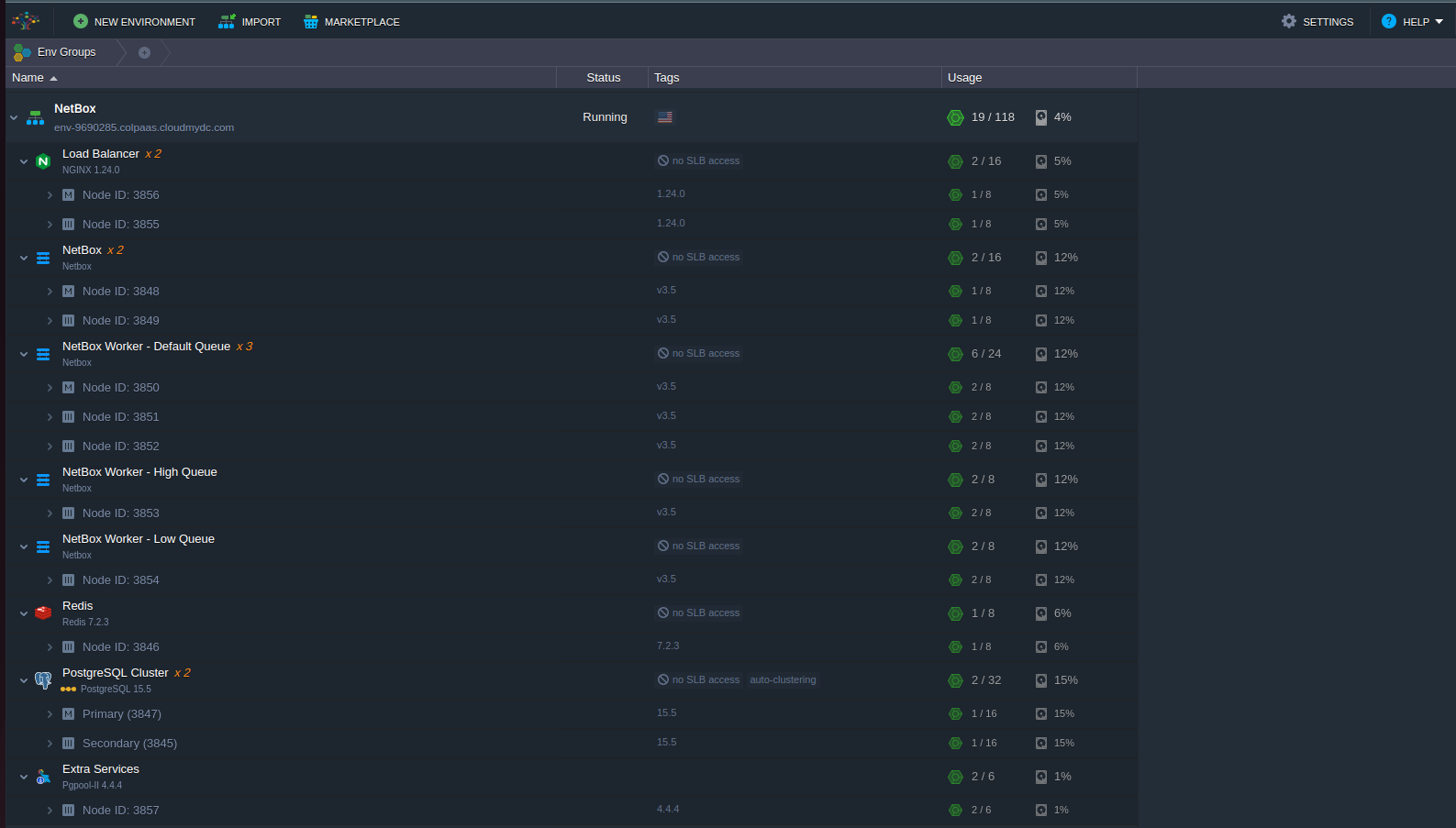This screenshot has width=1456, height=828.
Task: Click the PostgreSQL Cluster elephant icon
Action: click(43, 680)
